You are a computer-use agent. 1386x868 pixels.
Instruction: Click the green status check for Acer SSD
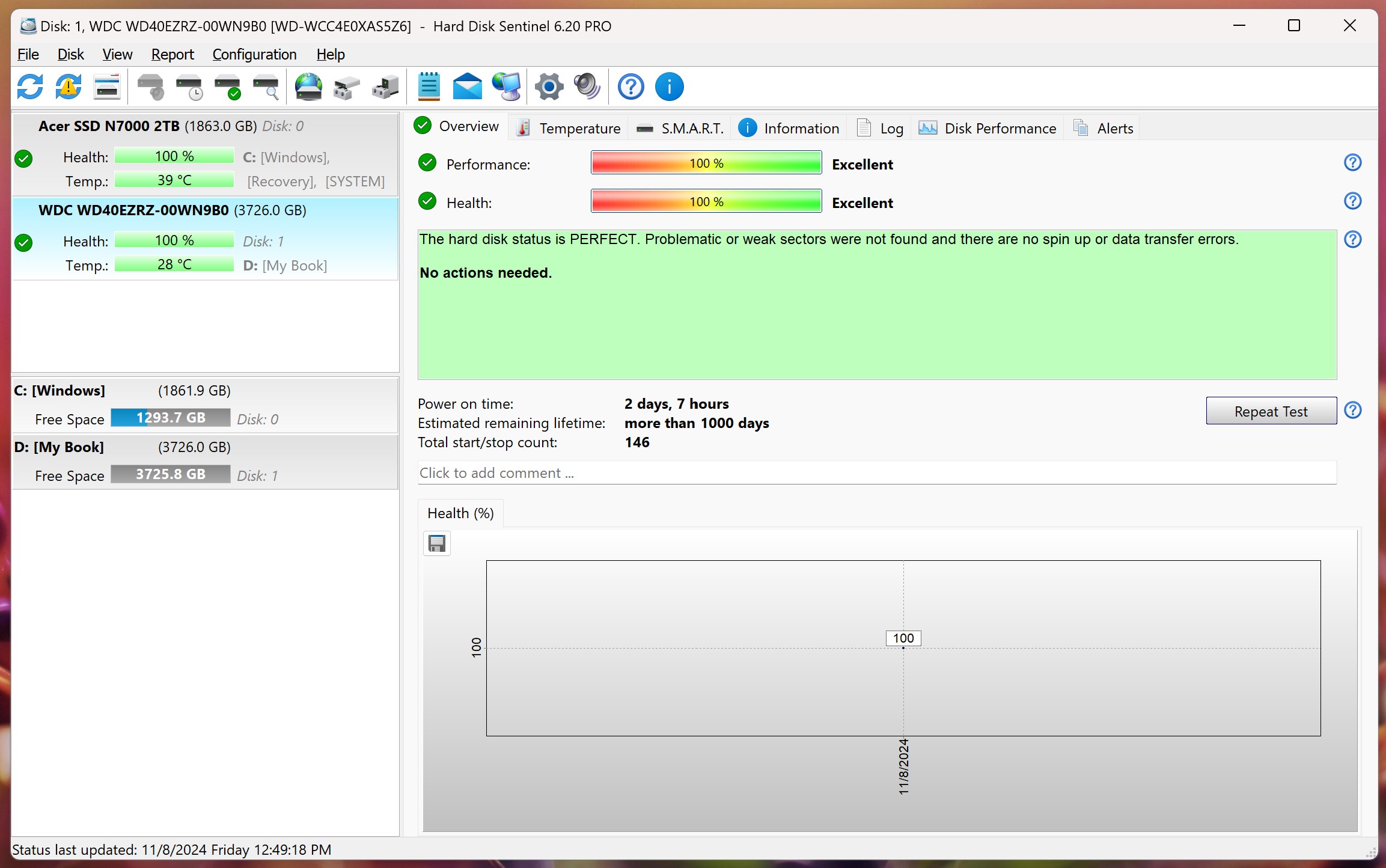(x=23, y=159)
